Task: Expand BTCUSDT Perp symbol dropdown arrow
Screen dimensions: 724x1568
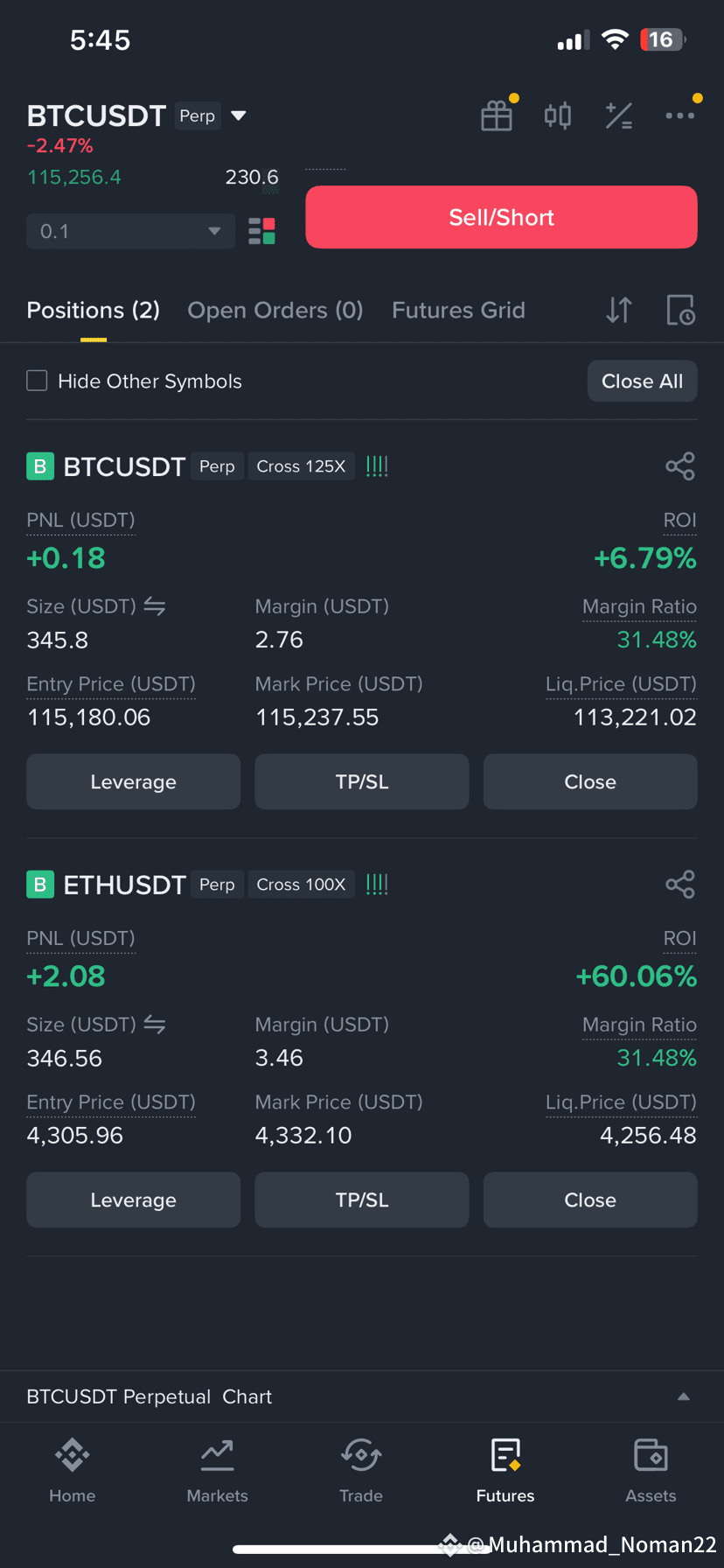Action: [x=238, y=115]
